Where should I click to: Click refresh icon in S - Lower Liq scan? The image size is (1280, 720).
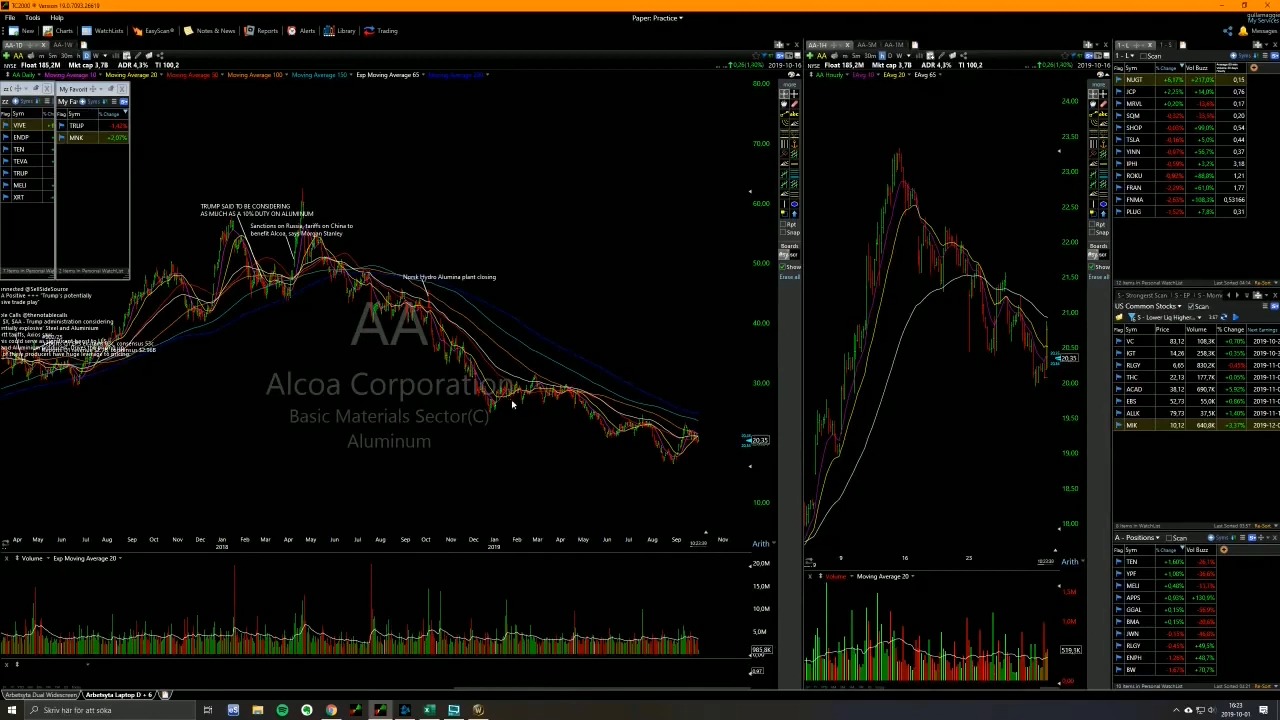[1224, 317]
